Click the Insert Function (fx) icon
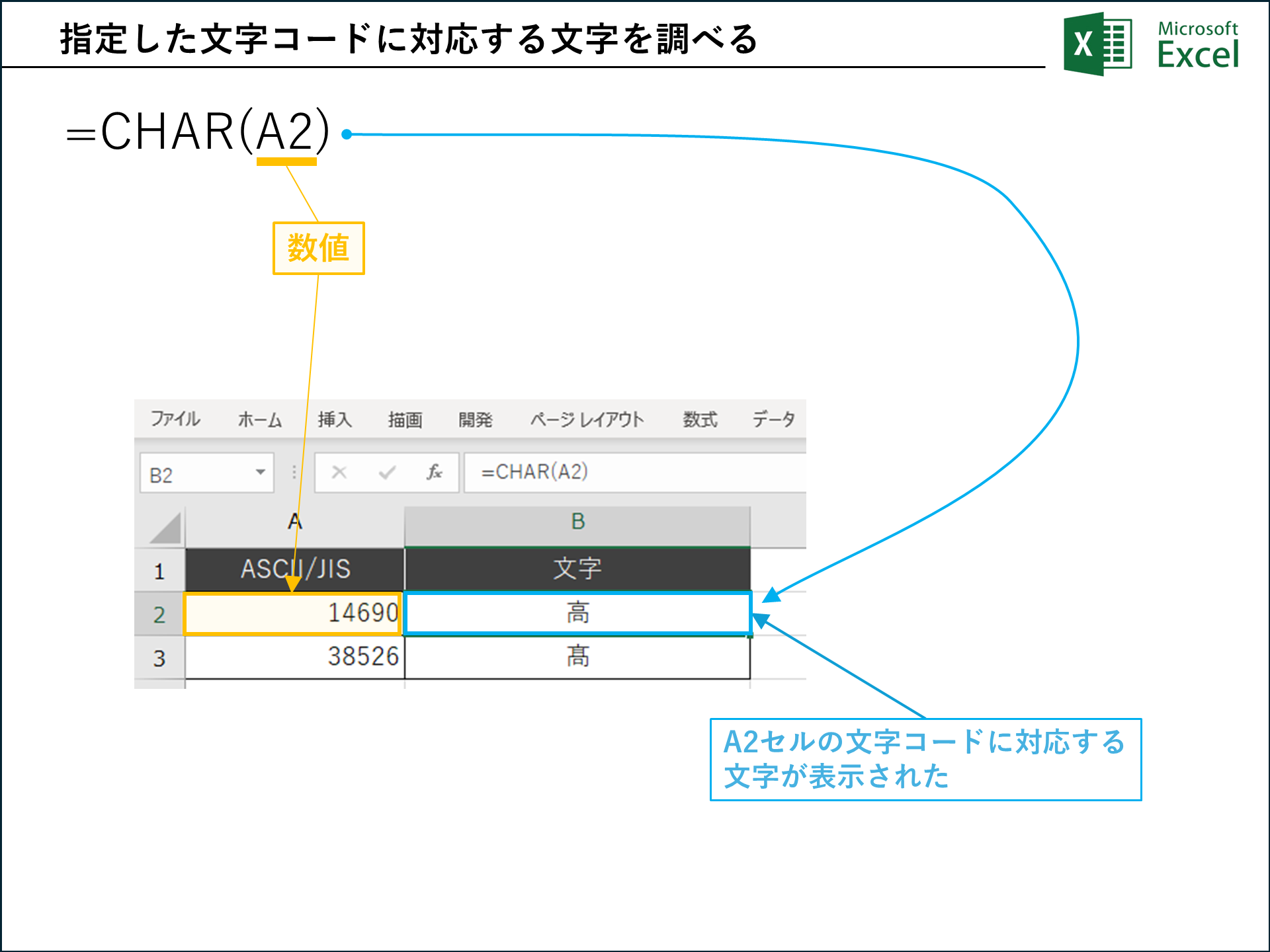1270x952 pixels. coord(435,472)
